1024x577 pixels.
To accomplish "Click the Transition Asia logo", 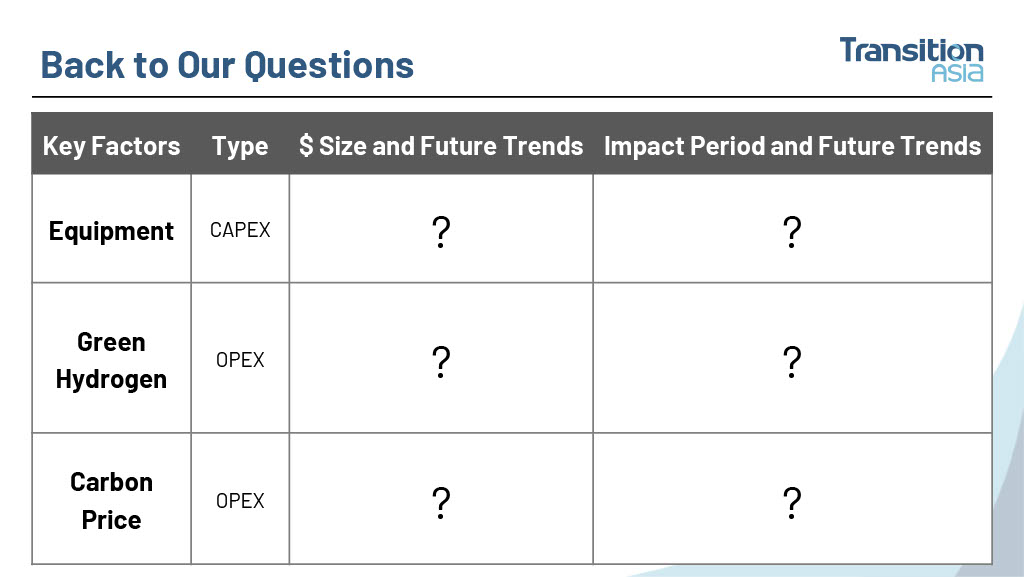I will tap(912, 59).
